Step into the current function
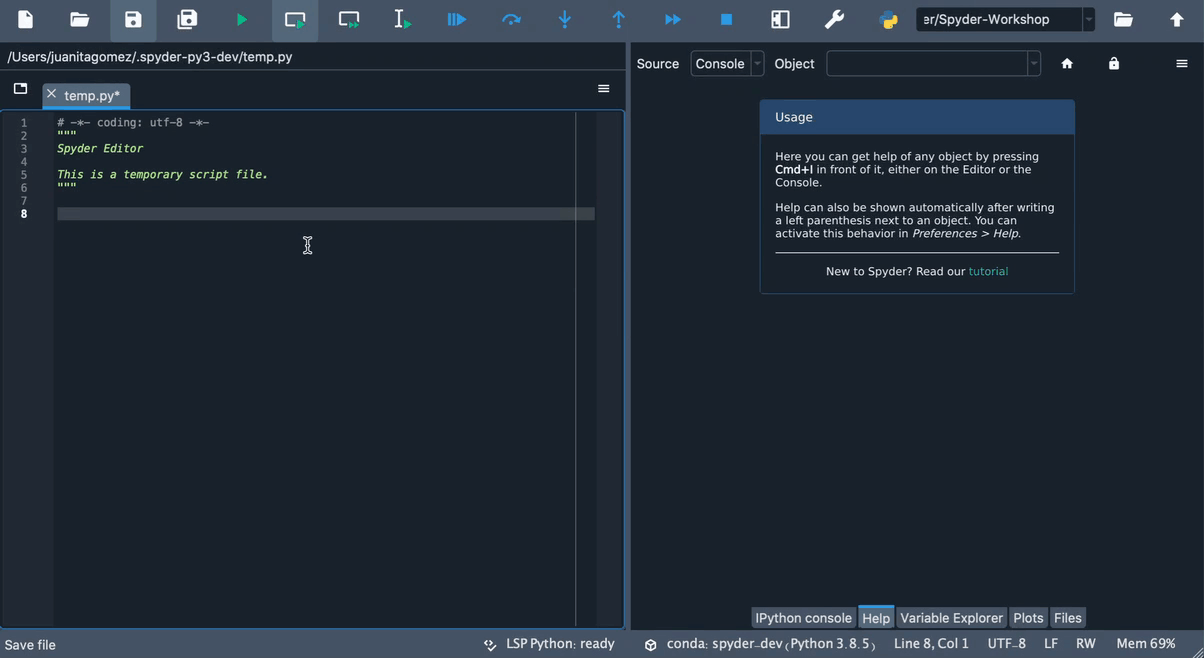Screen dimensions: 1204x658 point(565,18)
